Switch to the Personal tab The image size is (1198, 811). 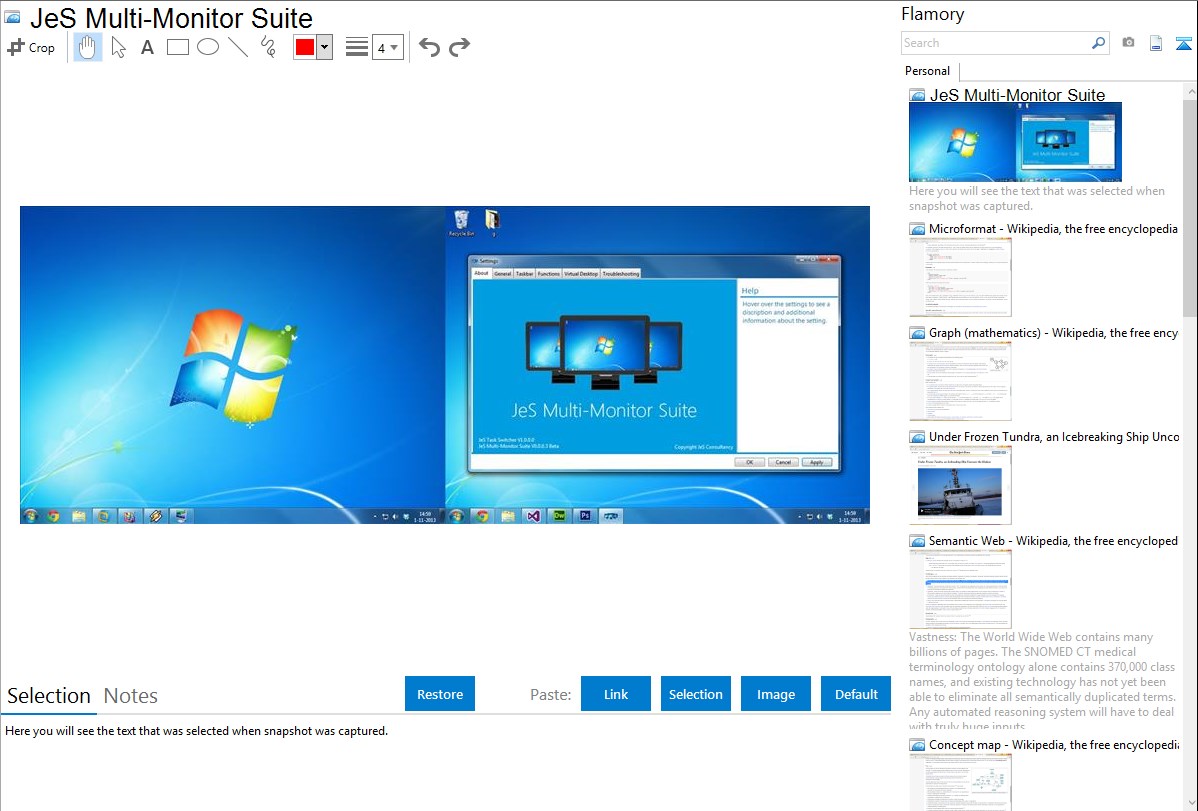(928, 71)
